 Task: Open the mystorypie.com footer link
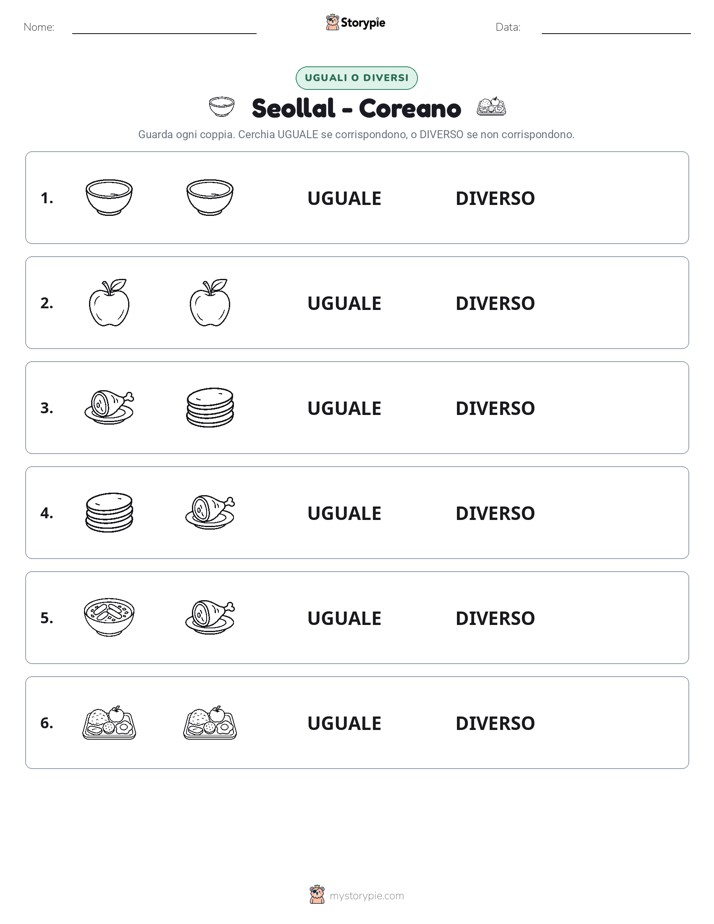366,896
